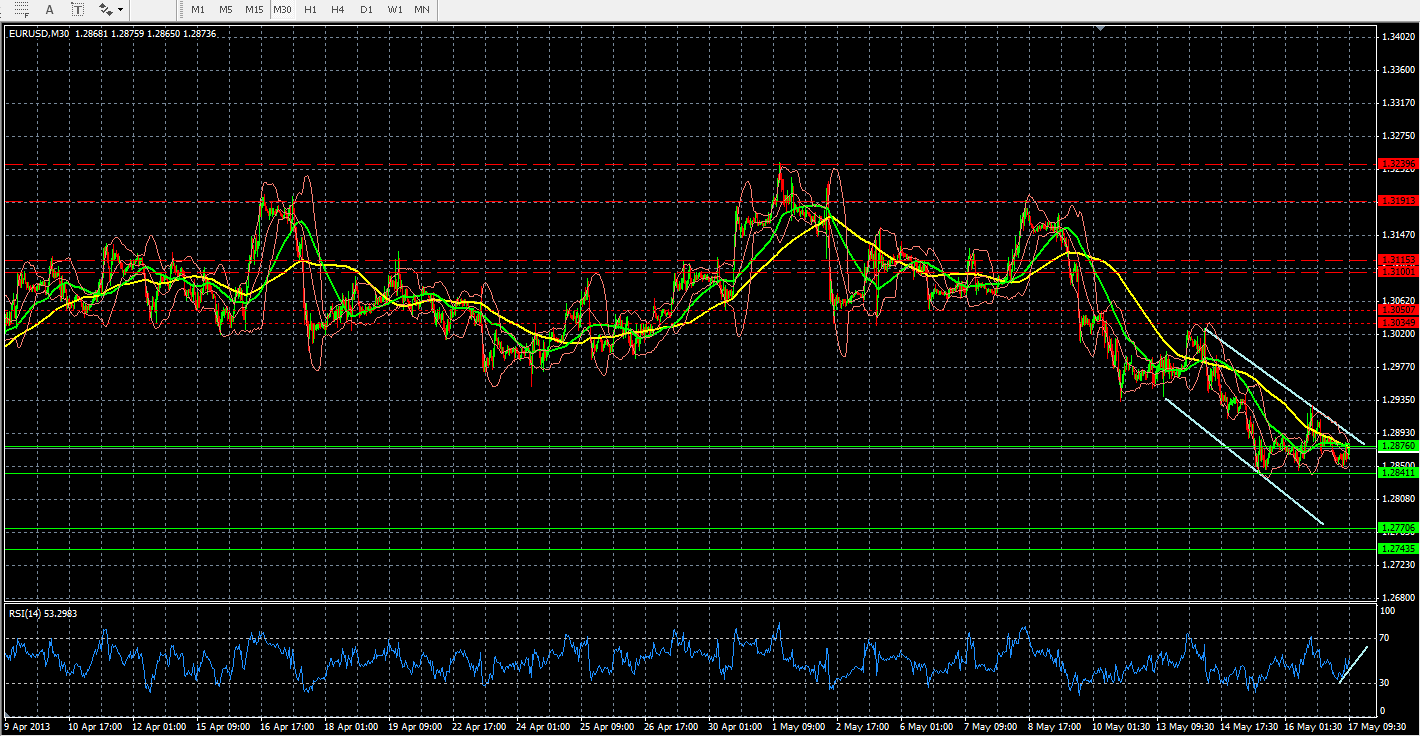Click red price label 1.32396
This screenshot has width=1420, height=736.
click(x=1398, y=163)
